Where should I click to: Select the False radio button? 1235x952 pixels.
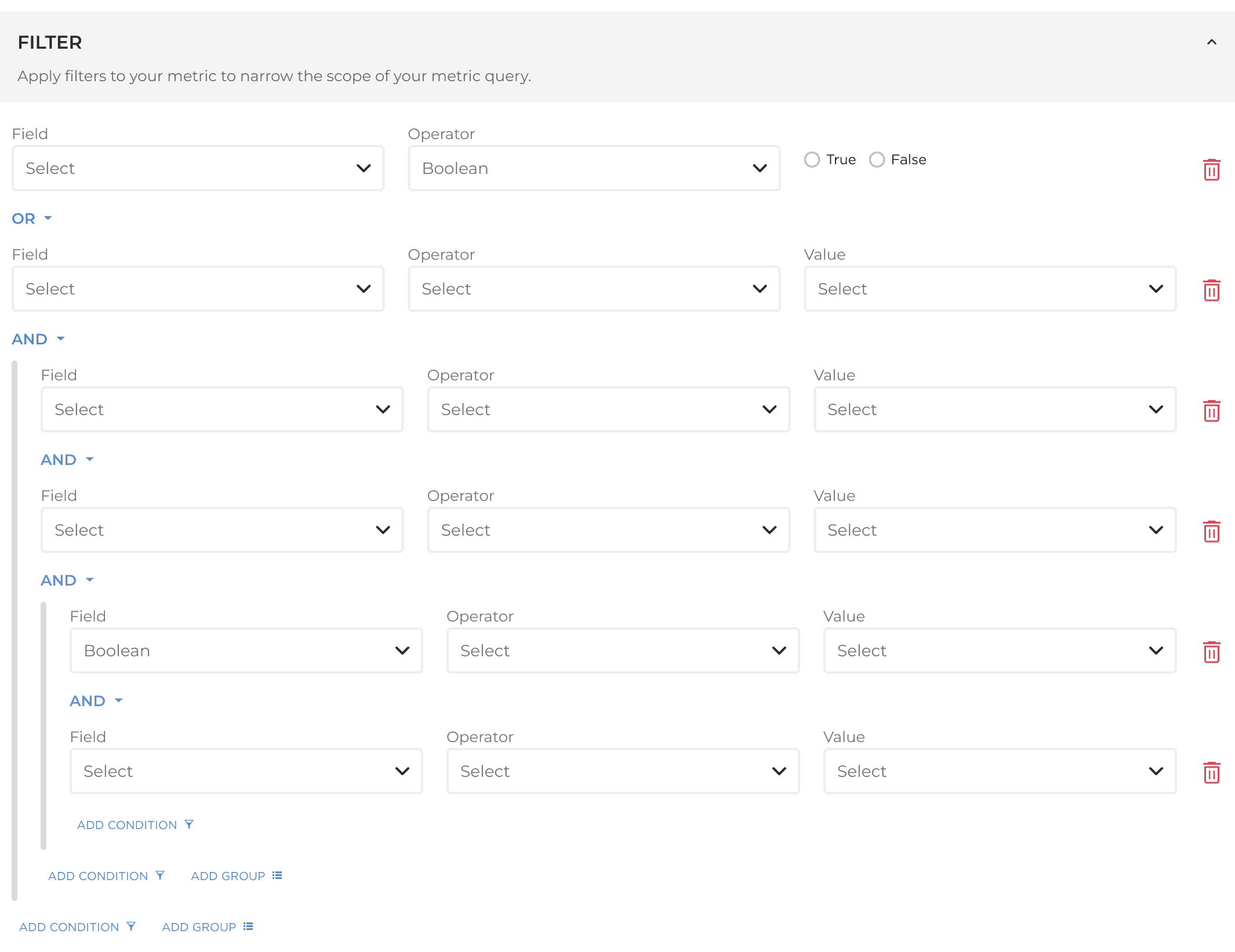coord(877,159)
